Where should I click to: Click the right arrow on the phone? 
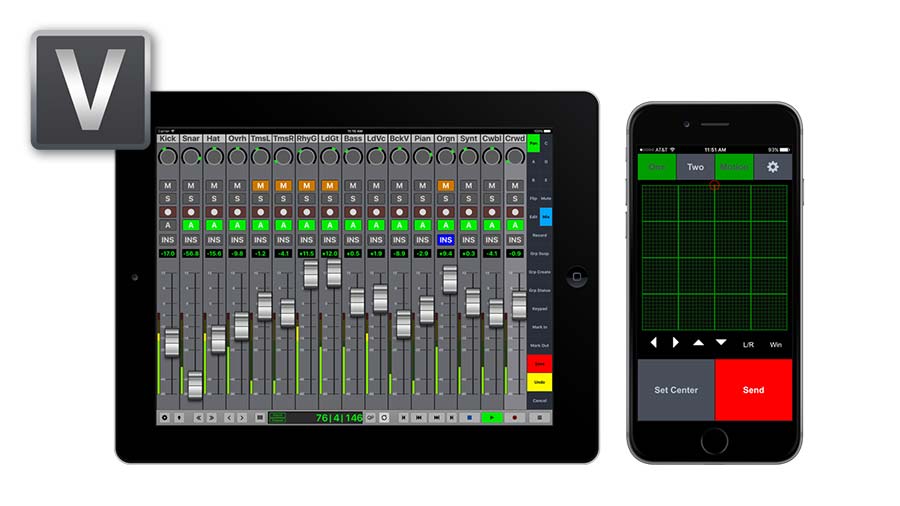(676, 342)
